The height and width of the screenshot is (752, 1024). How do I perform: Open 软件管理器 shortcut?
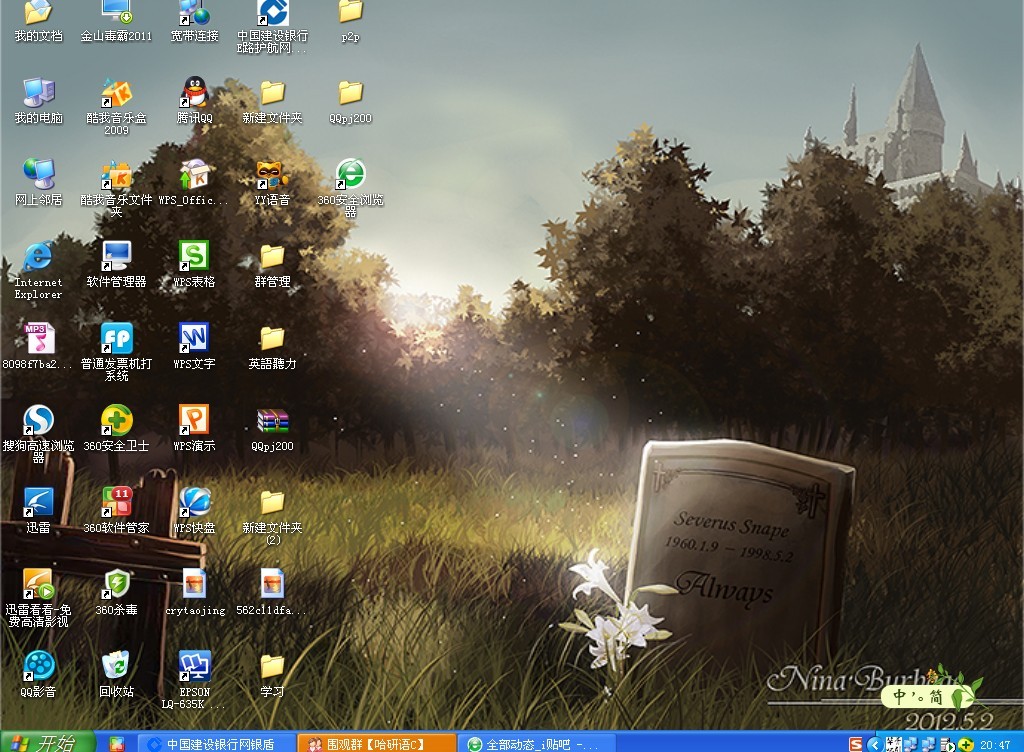(116, 264)
